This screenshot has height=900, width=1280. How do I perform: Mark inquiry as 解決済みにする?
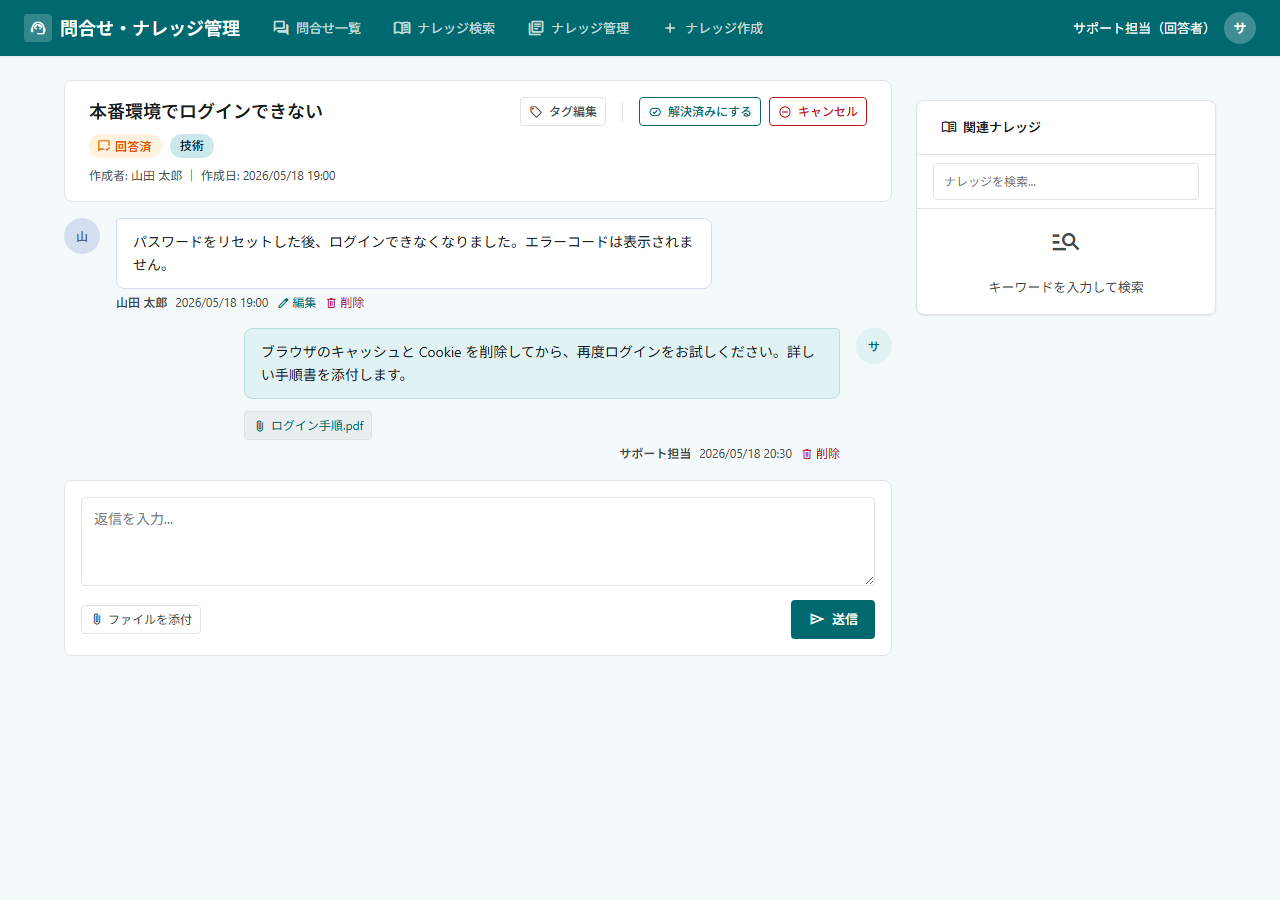[x=700, y=112]
